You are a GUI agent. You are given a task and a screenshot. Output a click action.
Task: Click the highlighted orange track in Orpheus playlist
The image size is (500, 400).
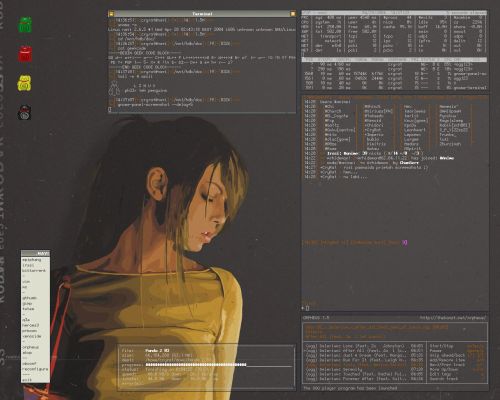364,365
